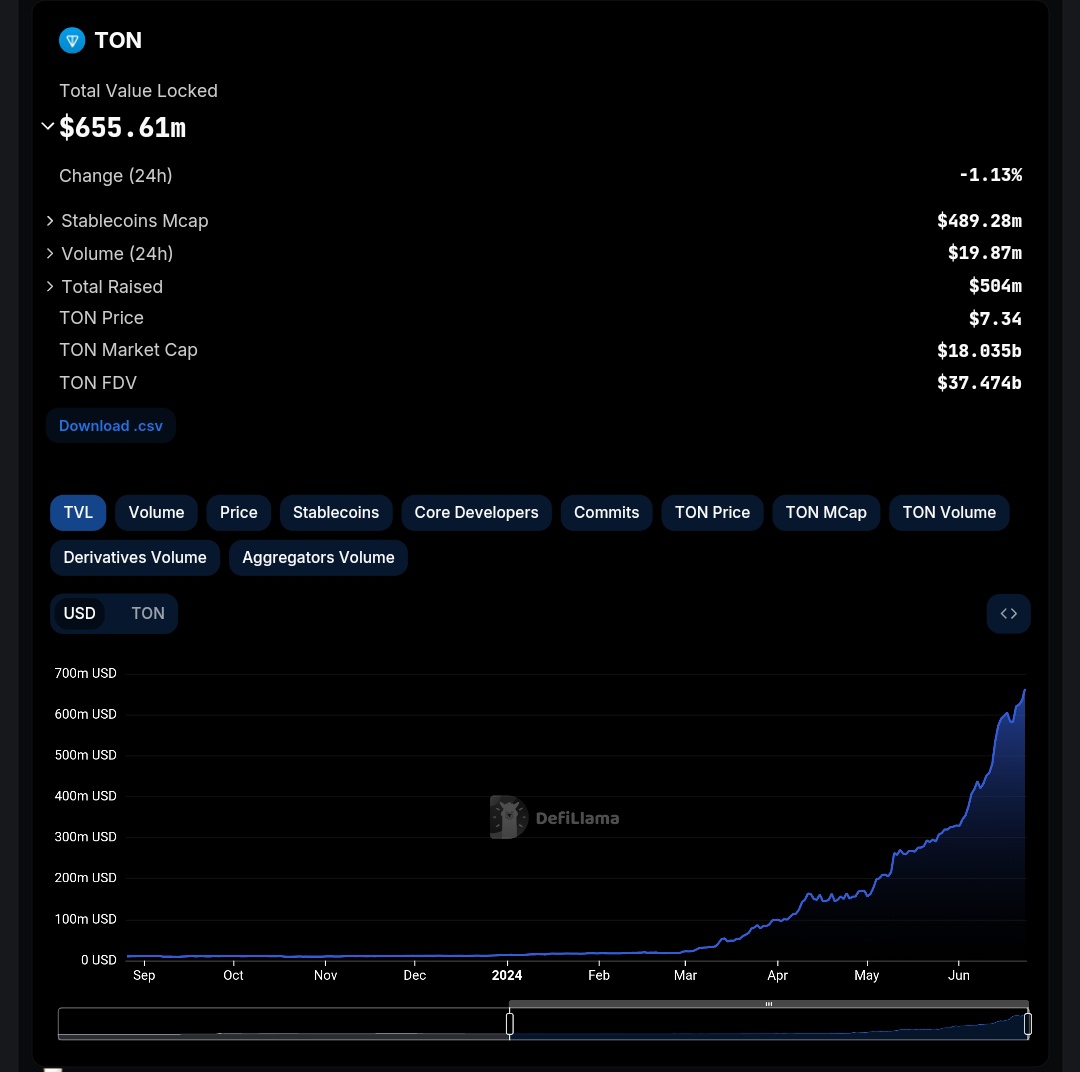Open the embed chart code icon
1080x1072 pixels.
point(1008,613)
